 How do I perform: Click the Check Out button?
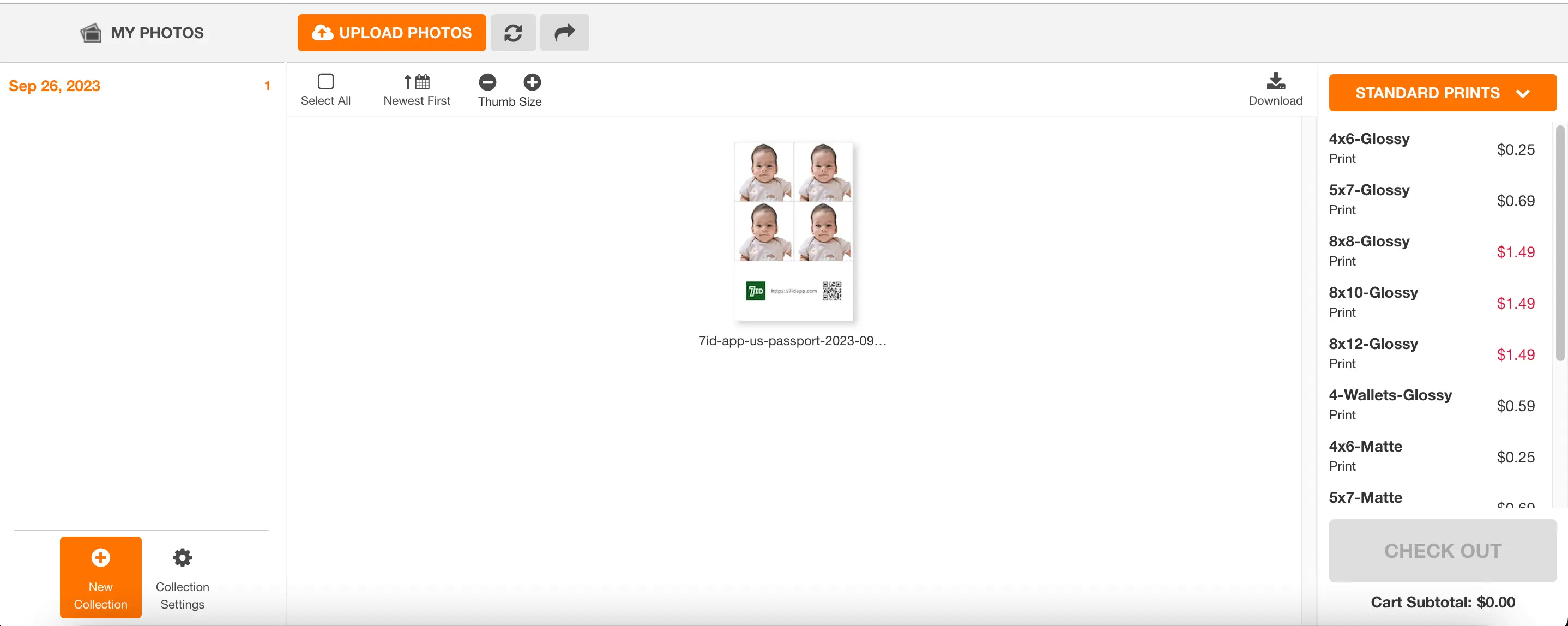point(1442,550)
